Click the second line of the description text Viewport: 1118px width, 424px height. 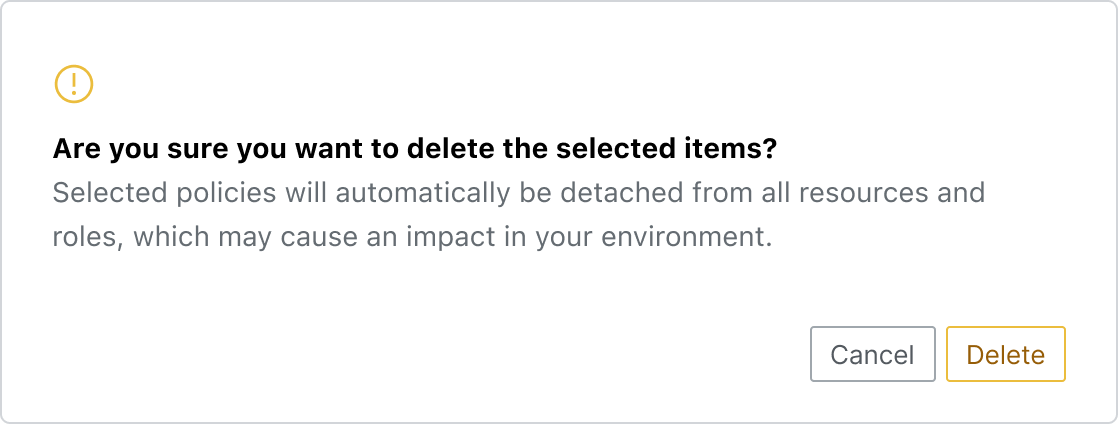[413, 237]
